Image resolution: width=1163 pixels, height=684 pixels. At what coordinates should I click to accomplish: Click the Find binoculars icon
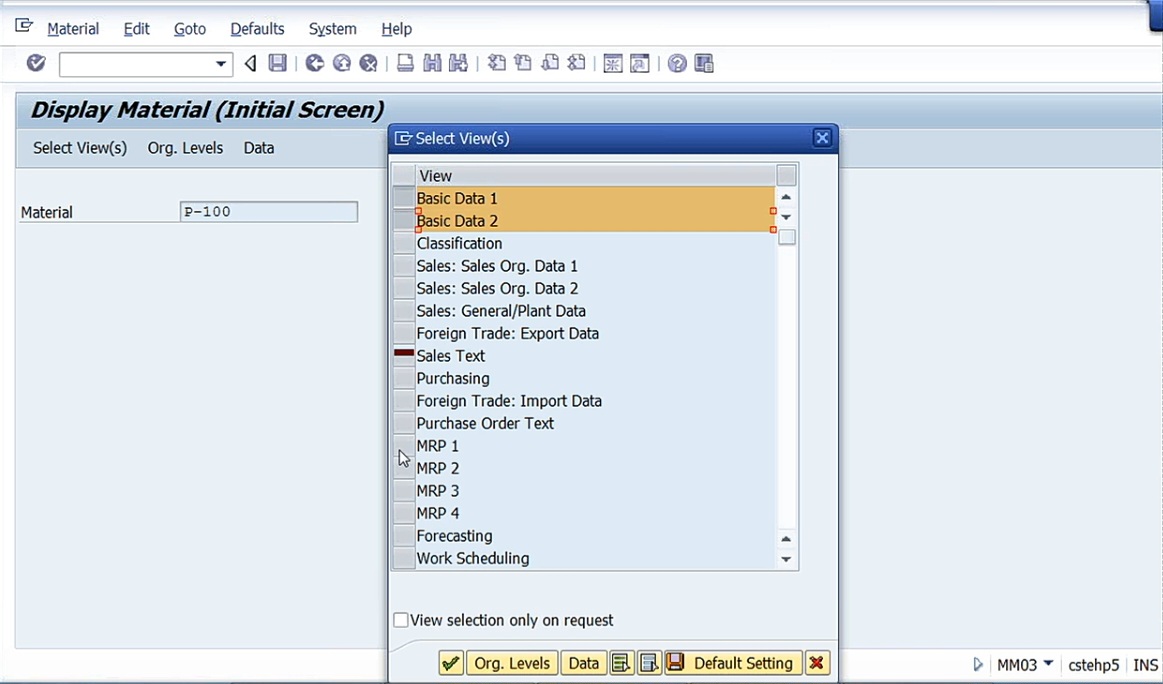coord(432,63)
